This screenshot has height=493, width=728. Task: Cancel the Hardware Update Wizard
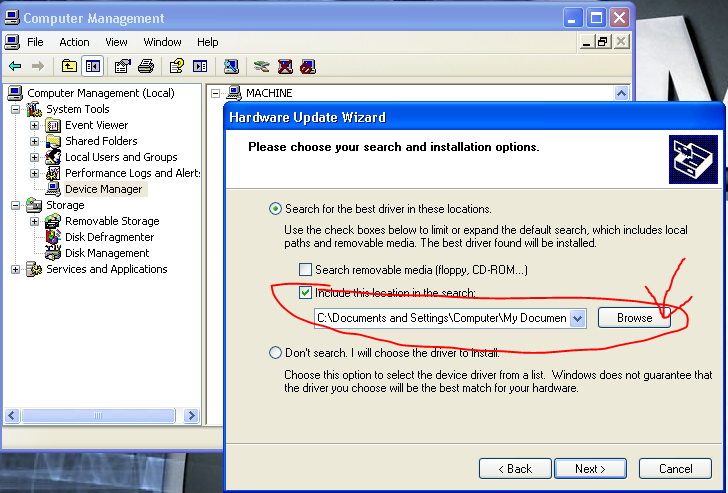click(x=676, y=469)
